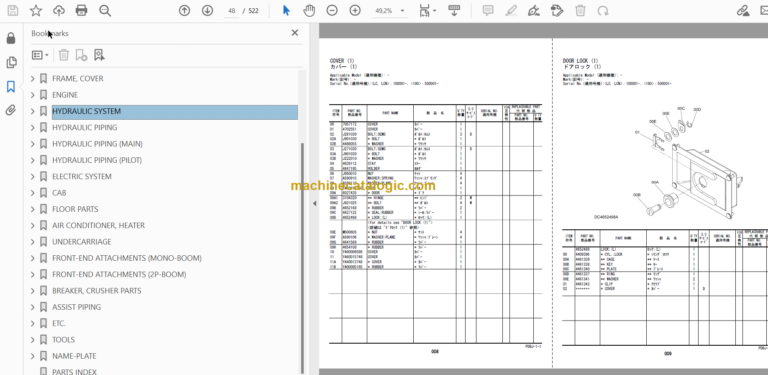Open the page thumbnails panel icon
The width and height of the screenshot is (768, 375).
11,62
